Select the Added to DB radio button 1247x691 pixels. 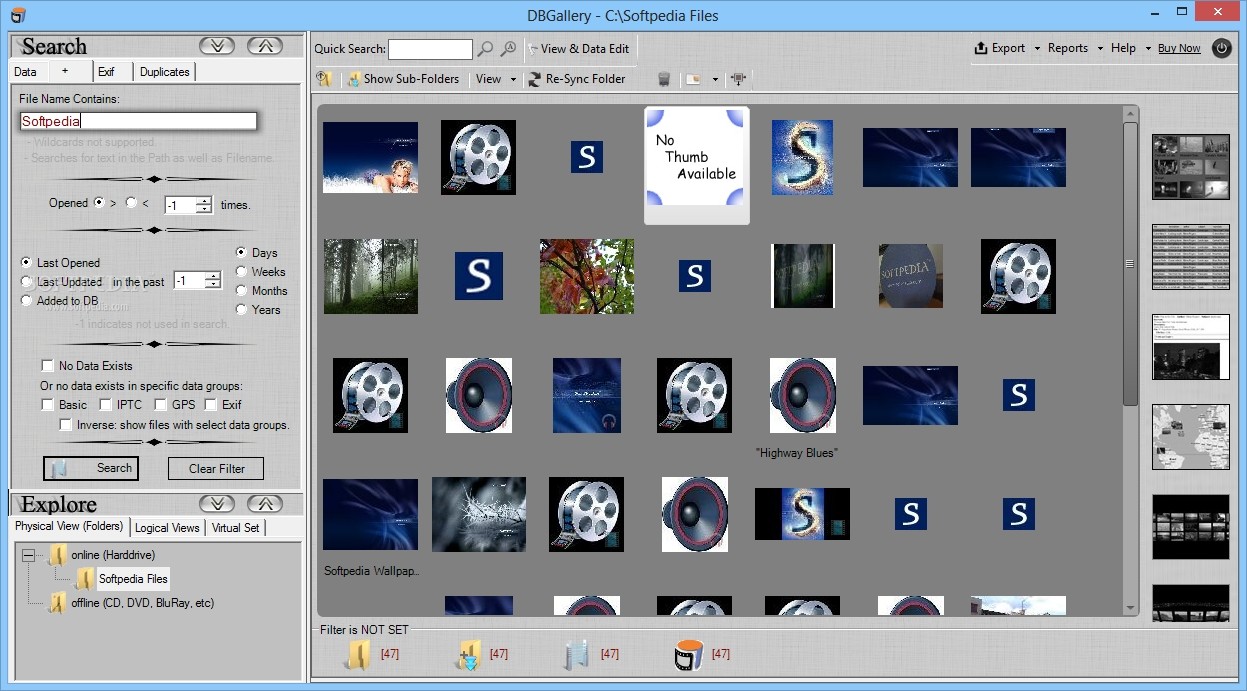pos(26,300)
